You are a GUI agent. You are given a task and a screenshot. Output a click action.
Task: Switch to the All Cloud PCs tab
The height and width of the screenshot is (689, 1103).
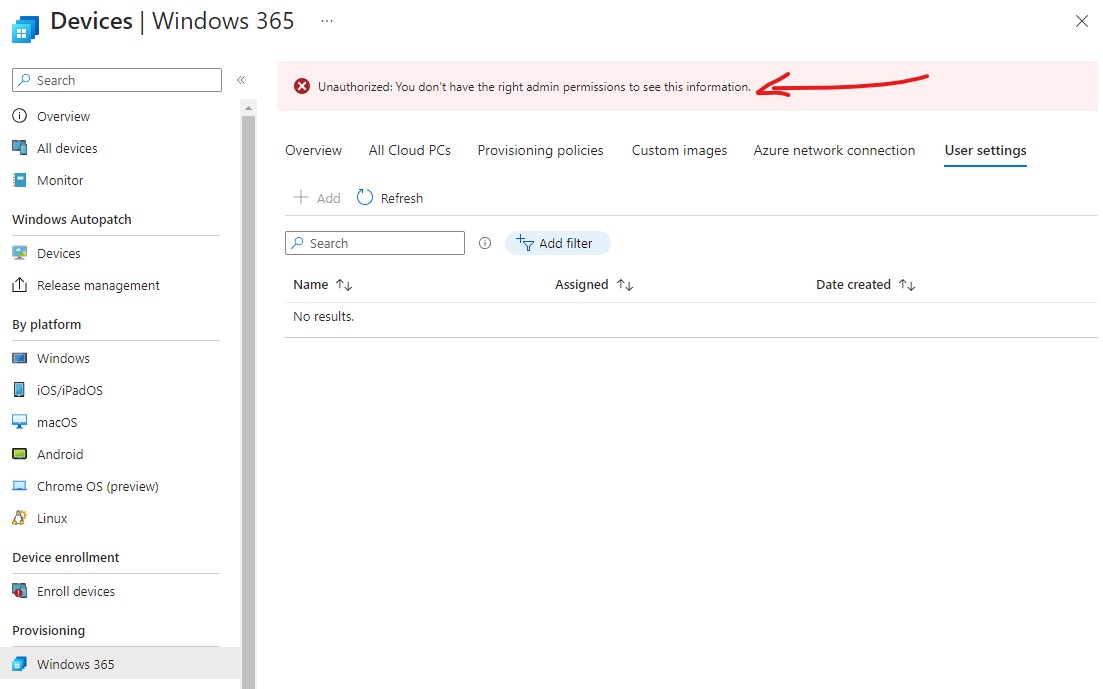pos(409,150)
